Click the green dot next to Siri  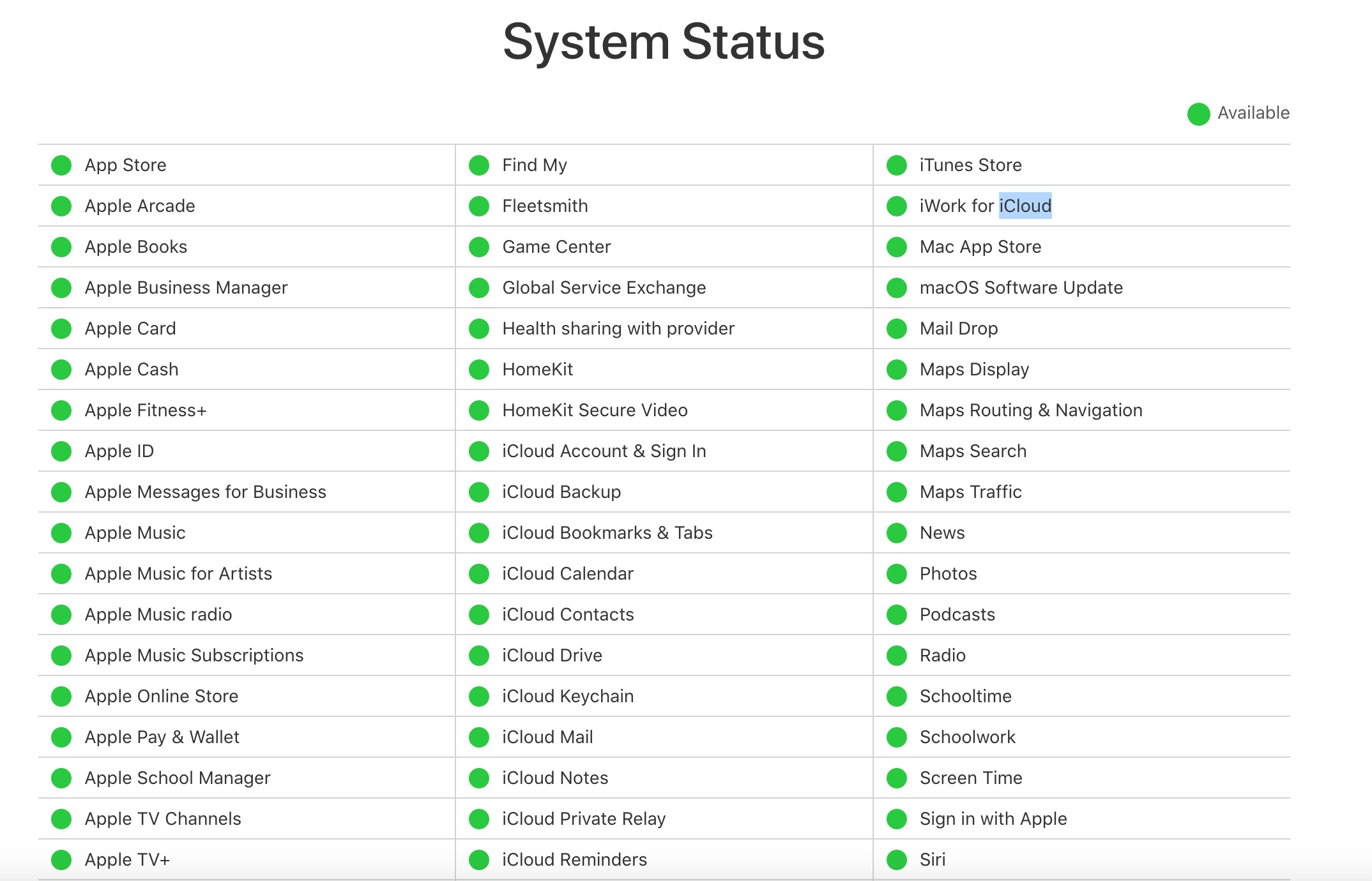[897, 860]
